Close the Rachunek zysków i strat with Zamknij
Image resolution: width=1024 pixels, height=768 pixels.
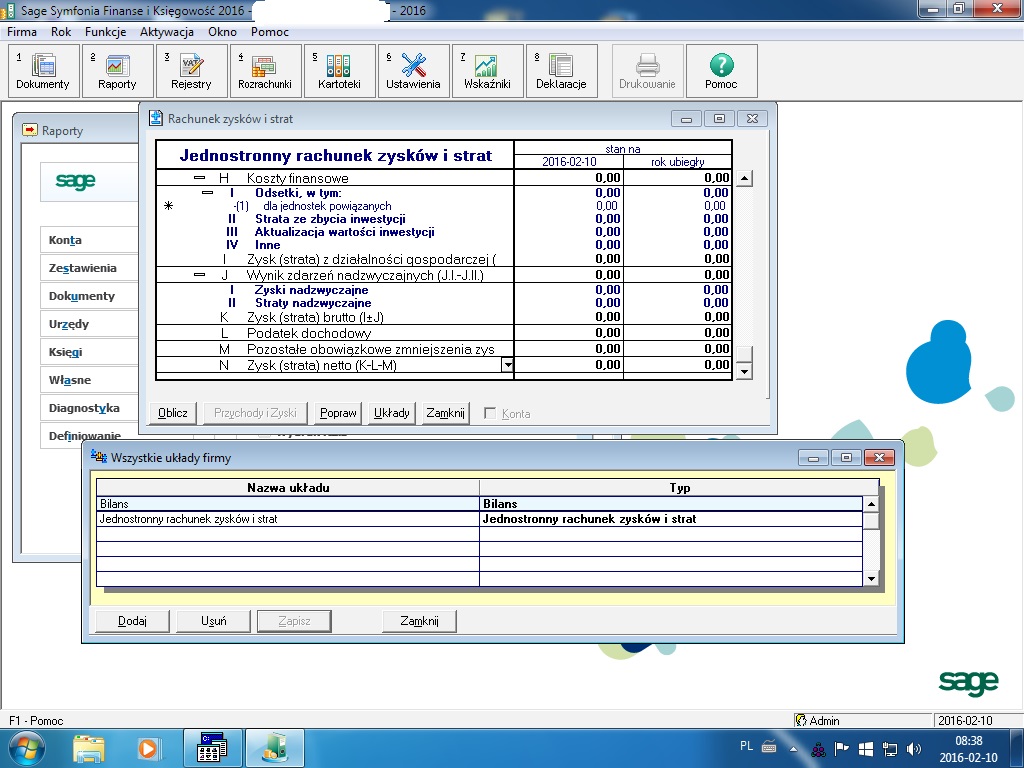(x=445, y=413)
